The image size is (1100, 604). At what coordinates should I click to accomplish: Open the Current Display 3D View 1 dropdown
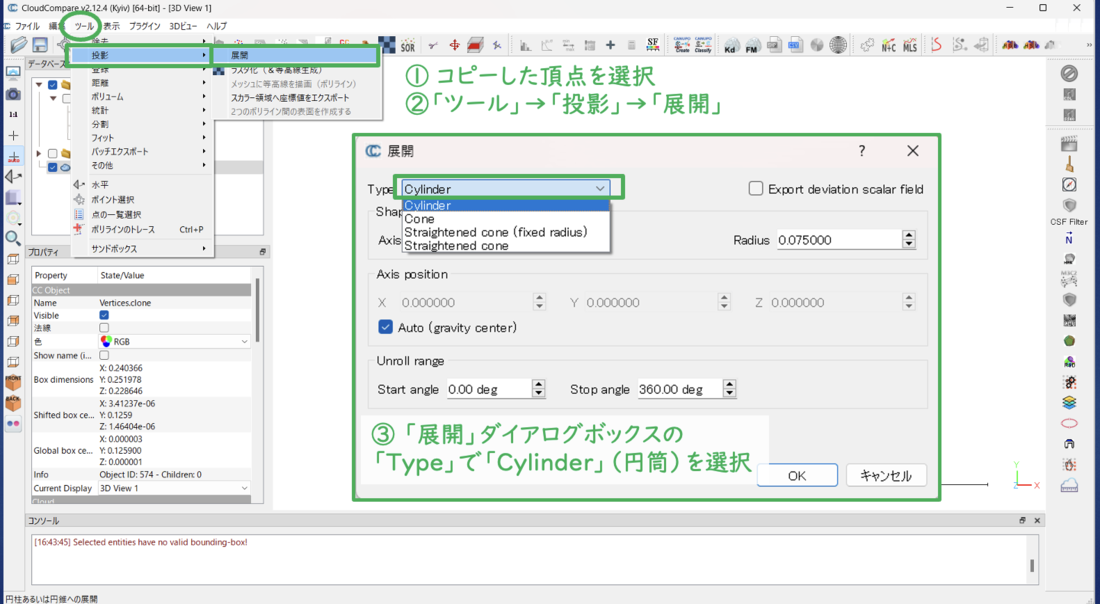[174, 488]
